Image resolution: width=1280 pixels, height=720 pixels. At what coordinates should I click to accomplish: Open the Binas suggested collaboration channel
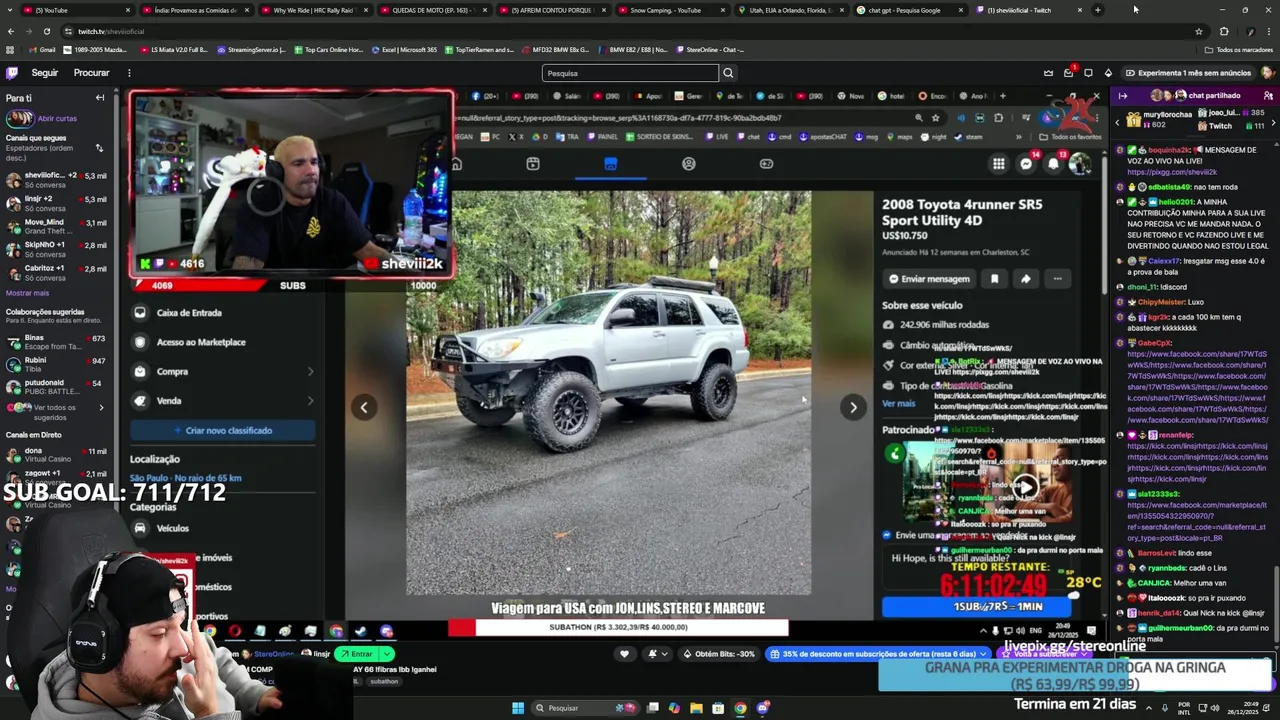pos(57,342)
